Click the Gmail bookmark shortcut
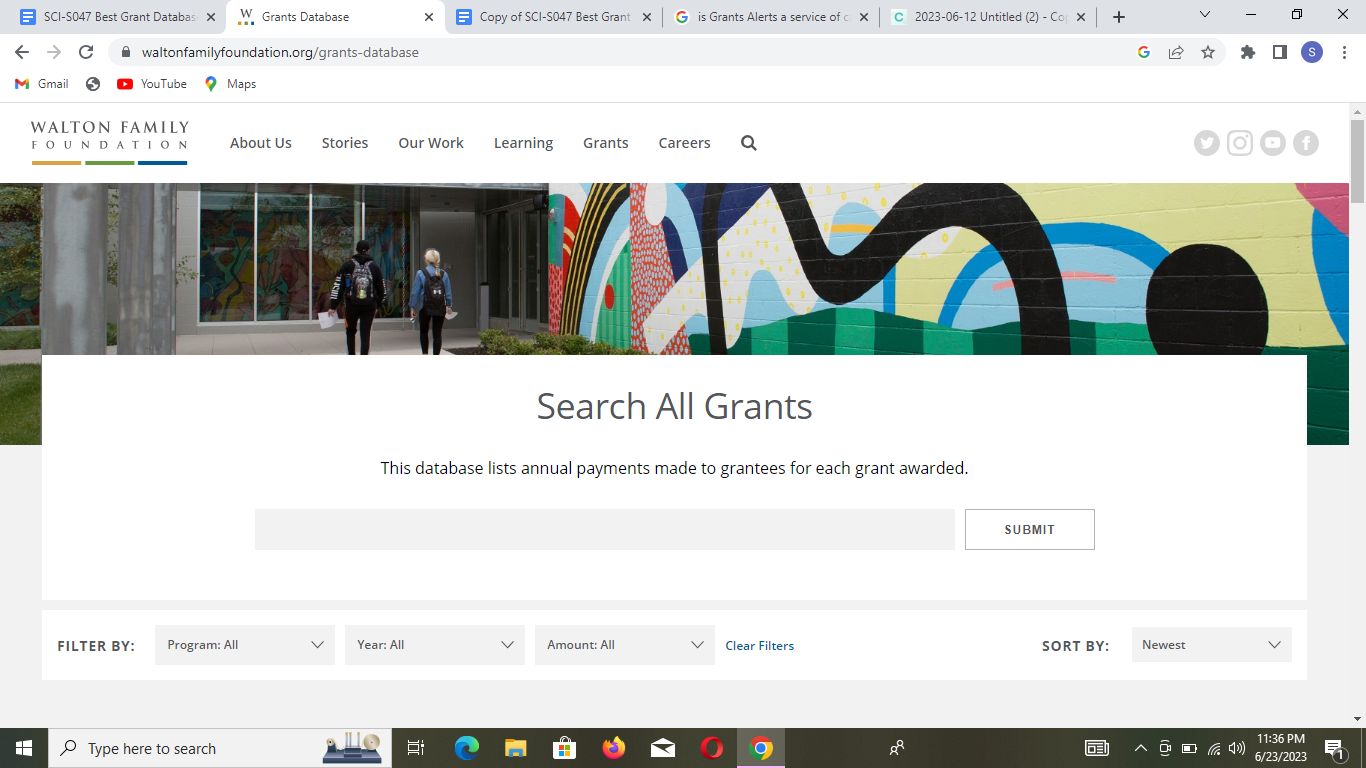The width and height of the screenshot is (1366, 768). pyautogui.click(x=40, y=84)
